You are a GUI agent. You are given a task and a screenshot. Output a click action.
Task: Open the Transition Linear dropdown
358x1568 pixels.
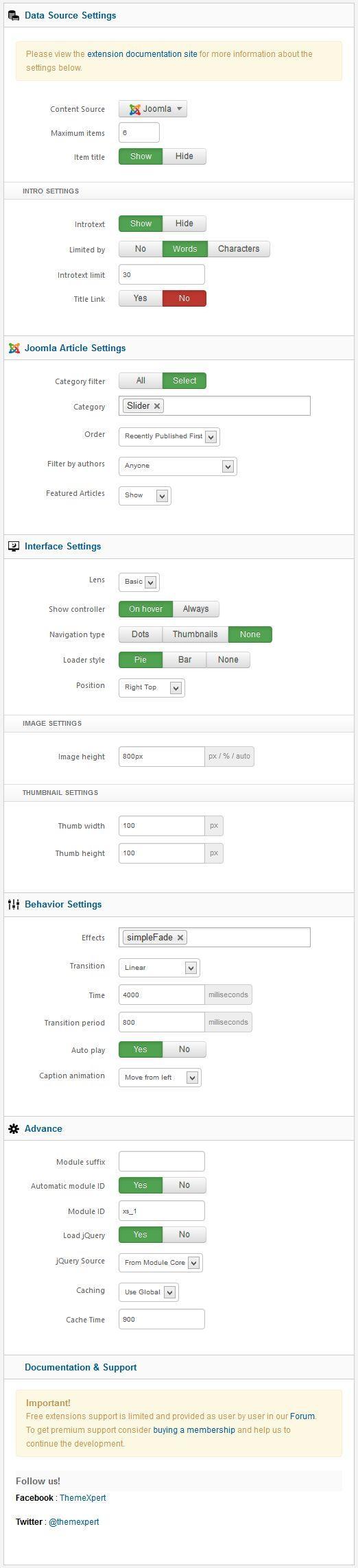tap(159, 968)
